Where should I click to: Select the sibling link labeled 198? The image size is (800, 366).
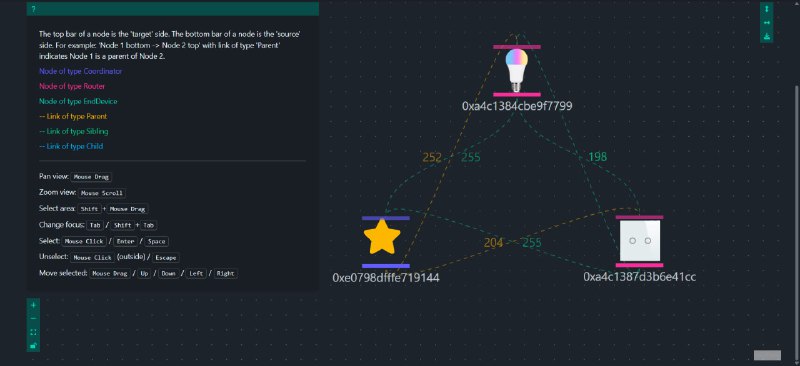coord(597,157)
